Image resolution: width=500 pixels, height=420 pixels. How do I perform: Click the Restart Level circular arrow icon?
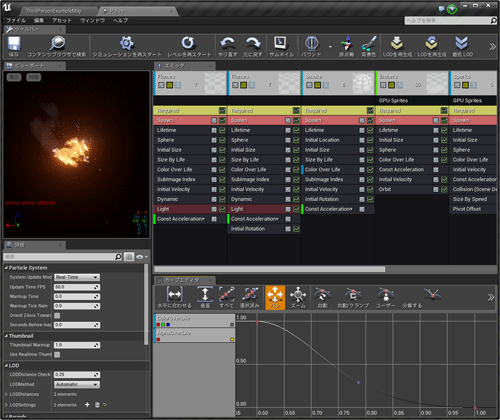click(x=188, y=43)
